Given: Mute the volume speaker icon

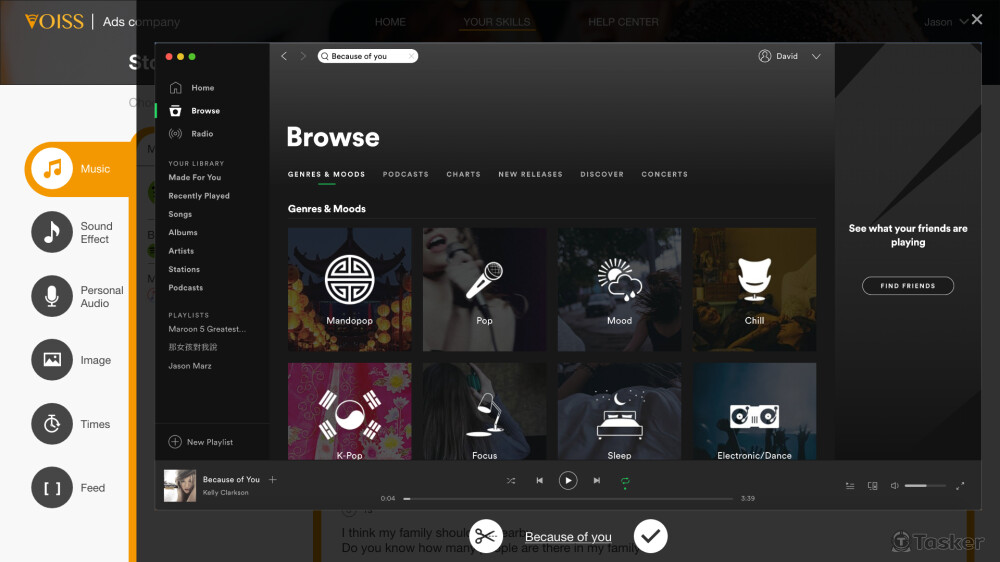Looking at the screenshot, I should pyautogui.click(x=894, y=486).
